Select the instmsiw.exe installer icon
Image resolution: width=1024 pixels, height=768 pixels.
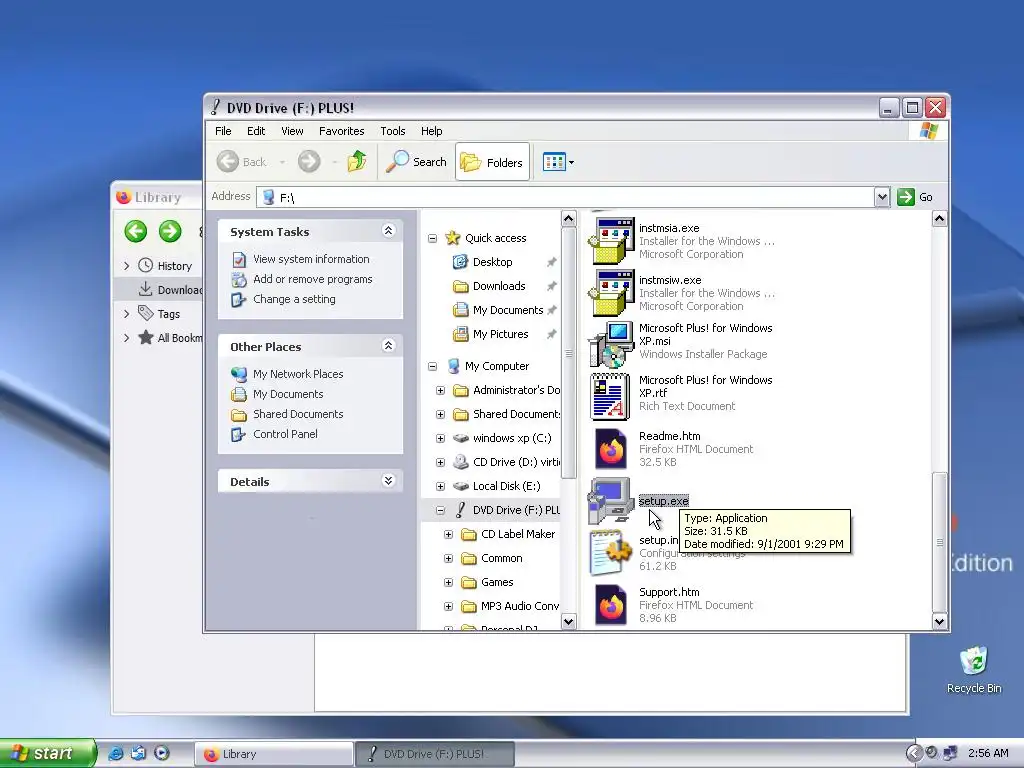point(611,293)
